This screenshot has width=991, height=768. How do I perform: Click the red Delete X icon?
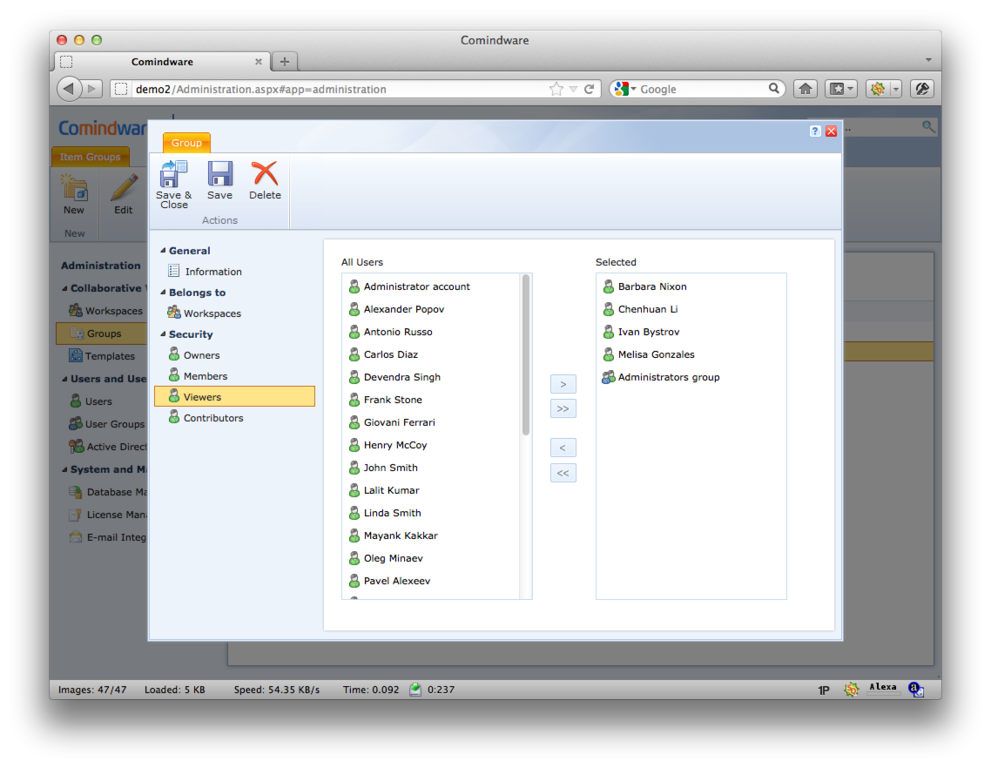(x=265, y=173)
